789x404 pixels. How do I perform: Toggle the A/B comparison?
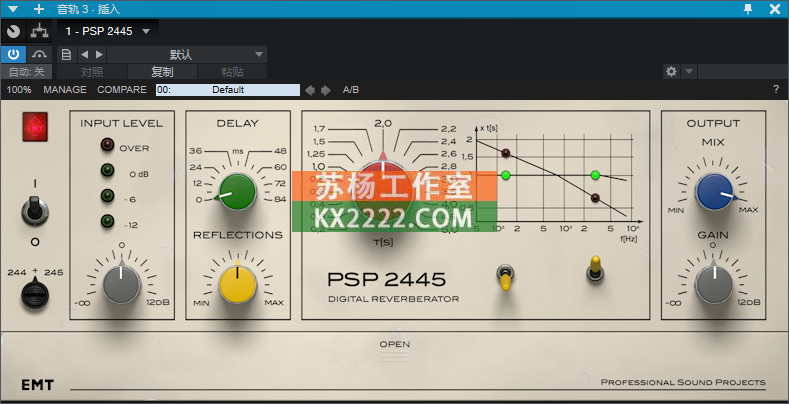tap(351, 90)
